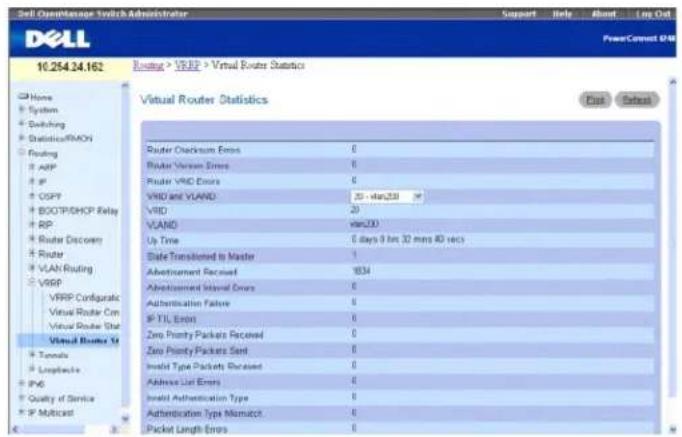Click the Zero Priority Packets Received label
The image size is (682, 437).
205,335
